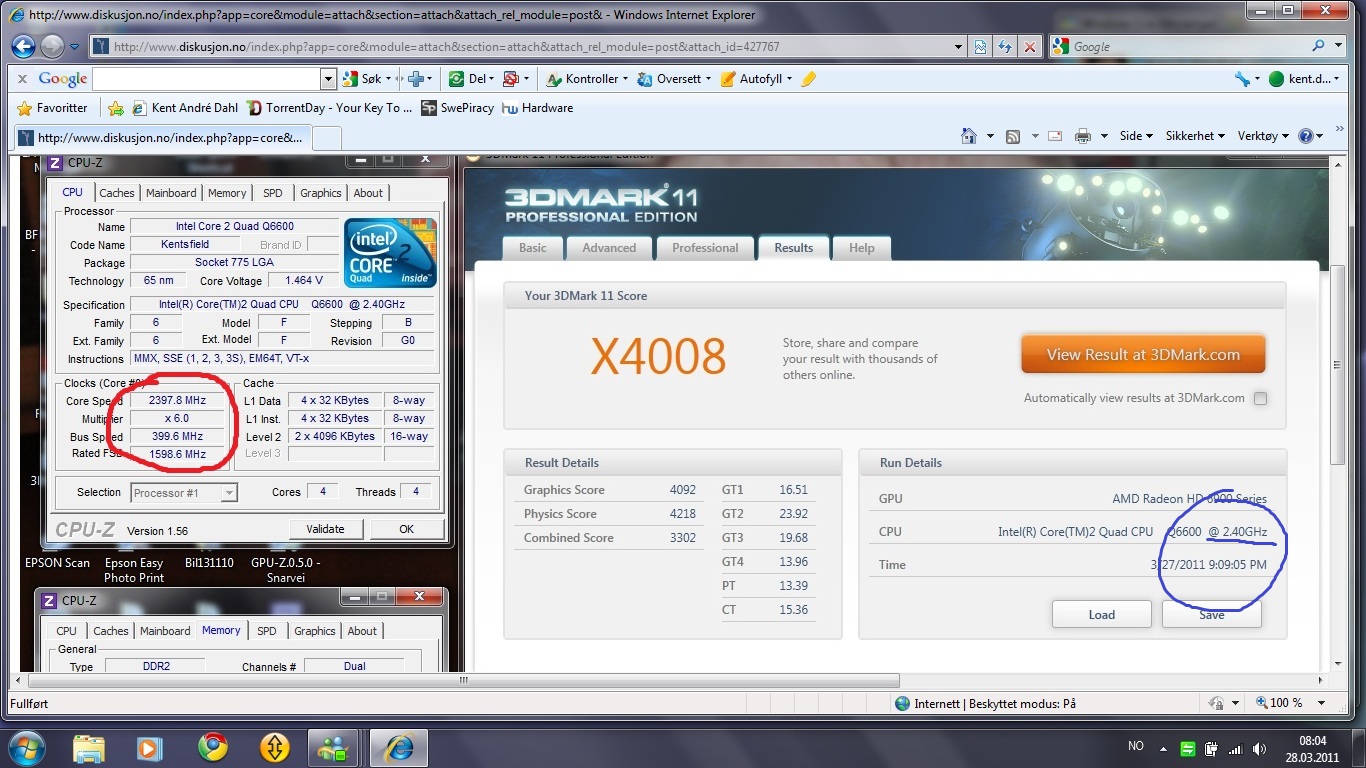The height and width of the screenshot is (768, 1366).
Task: Click the Read Mail envelope icon
Action: click(x=1053, y=136)
